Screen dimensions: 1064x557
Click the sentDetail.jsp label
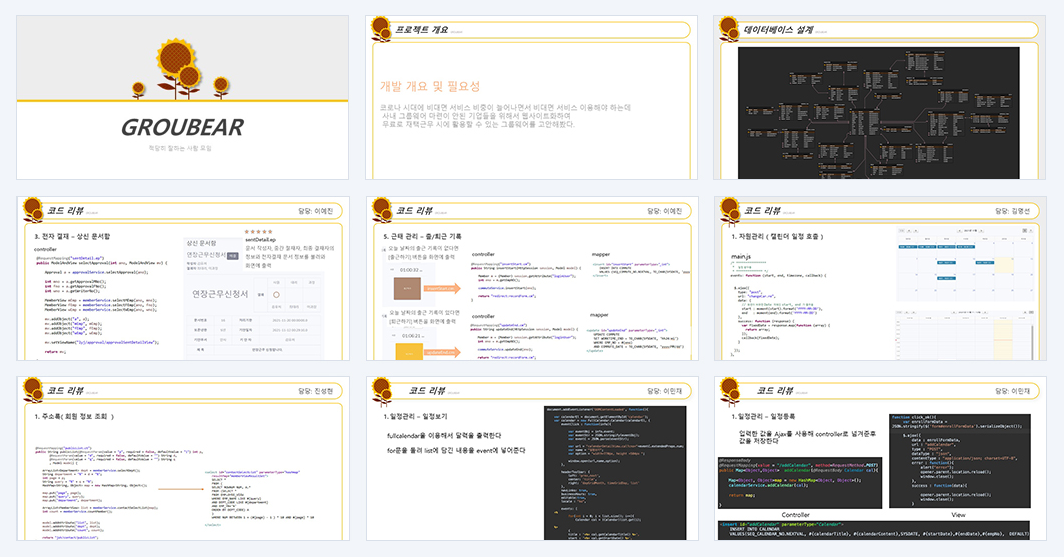pos(261,239)
